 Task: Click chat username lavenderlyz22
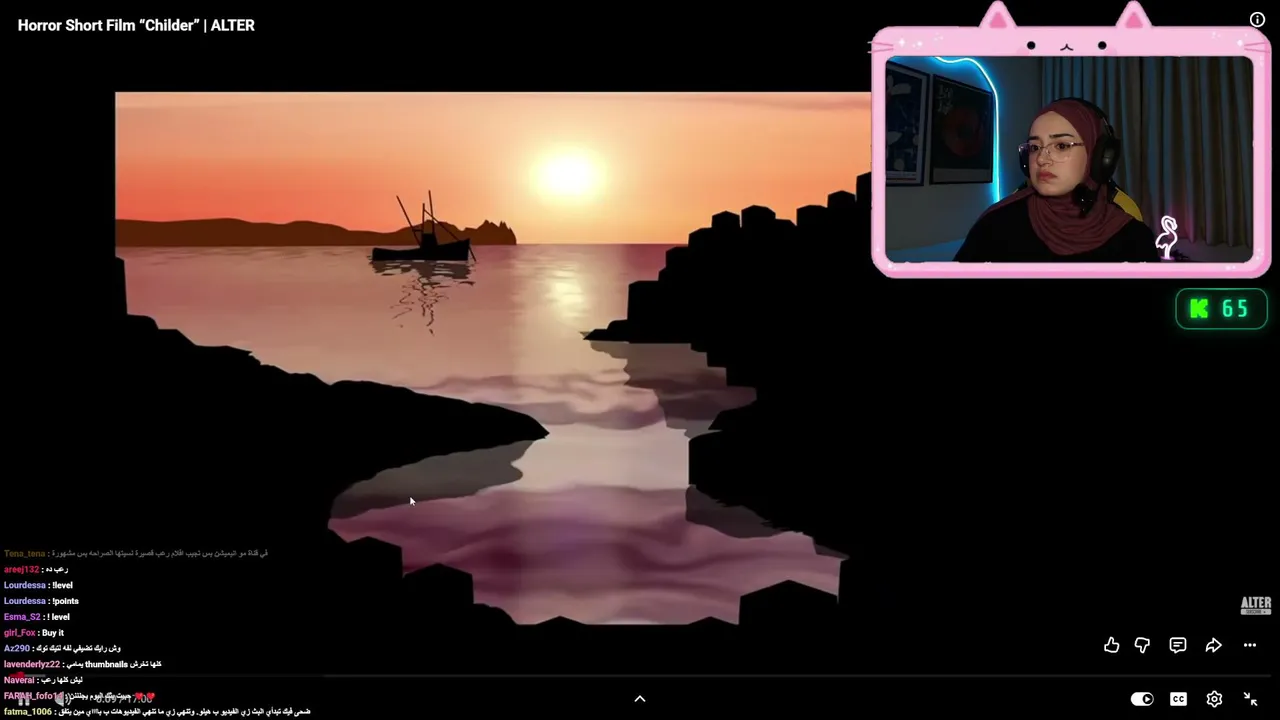coord(32,664)
